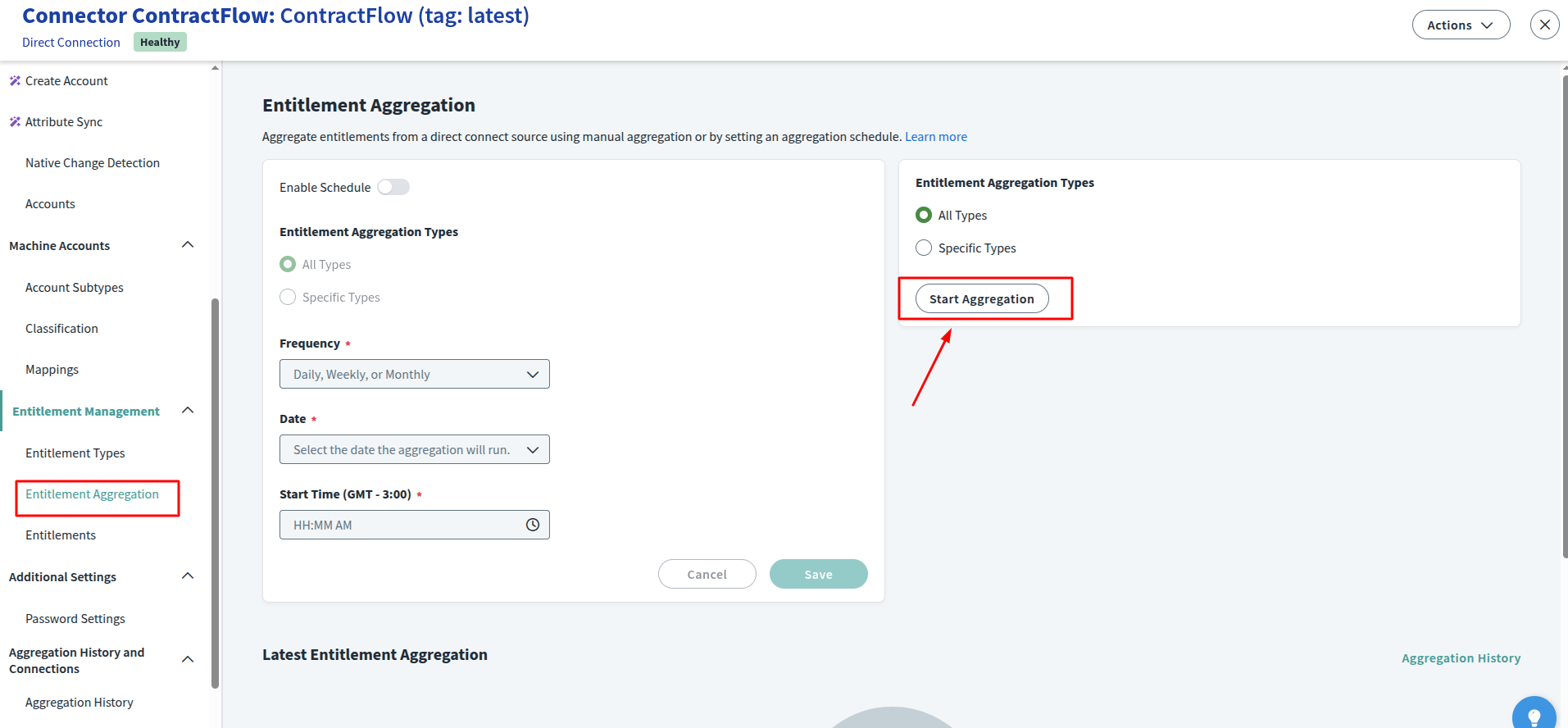Viewport: 1568px width, 728px height.
Task: Click the sidebar vertical scrollbar
Action: pos(216,492)
